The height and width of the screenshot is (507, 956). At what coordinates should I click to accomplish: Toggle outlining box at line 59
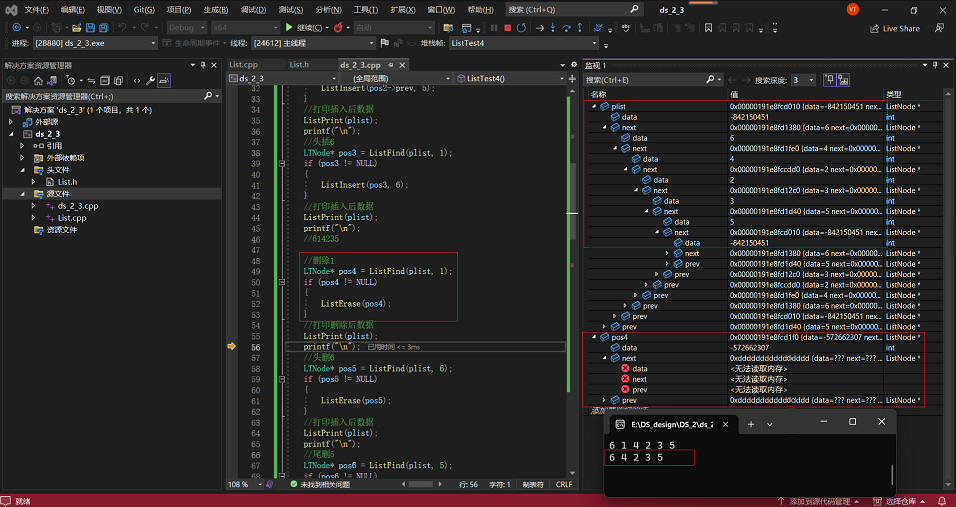[x=282, y=379]
